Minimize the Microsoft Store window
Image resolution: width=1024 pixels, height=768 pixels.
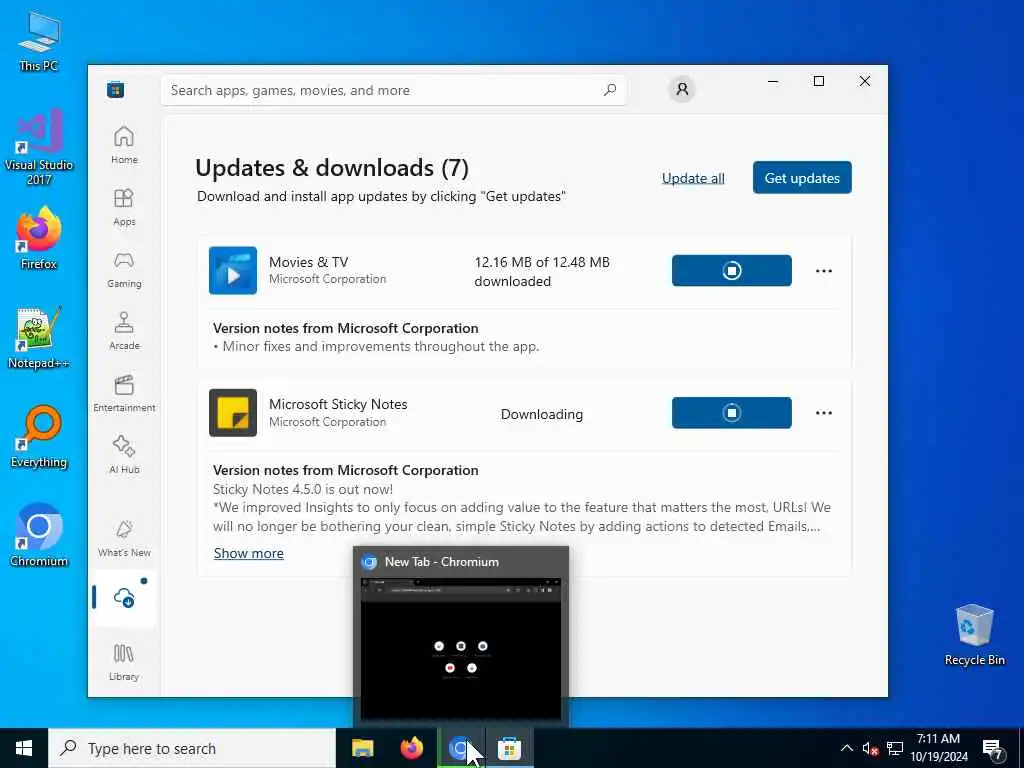click(773, 81)
